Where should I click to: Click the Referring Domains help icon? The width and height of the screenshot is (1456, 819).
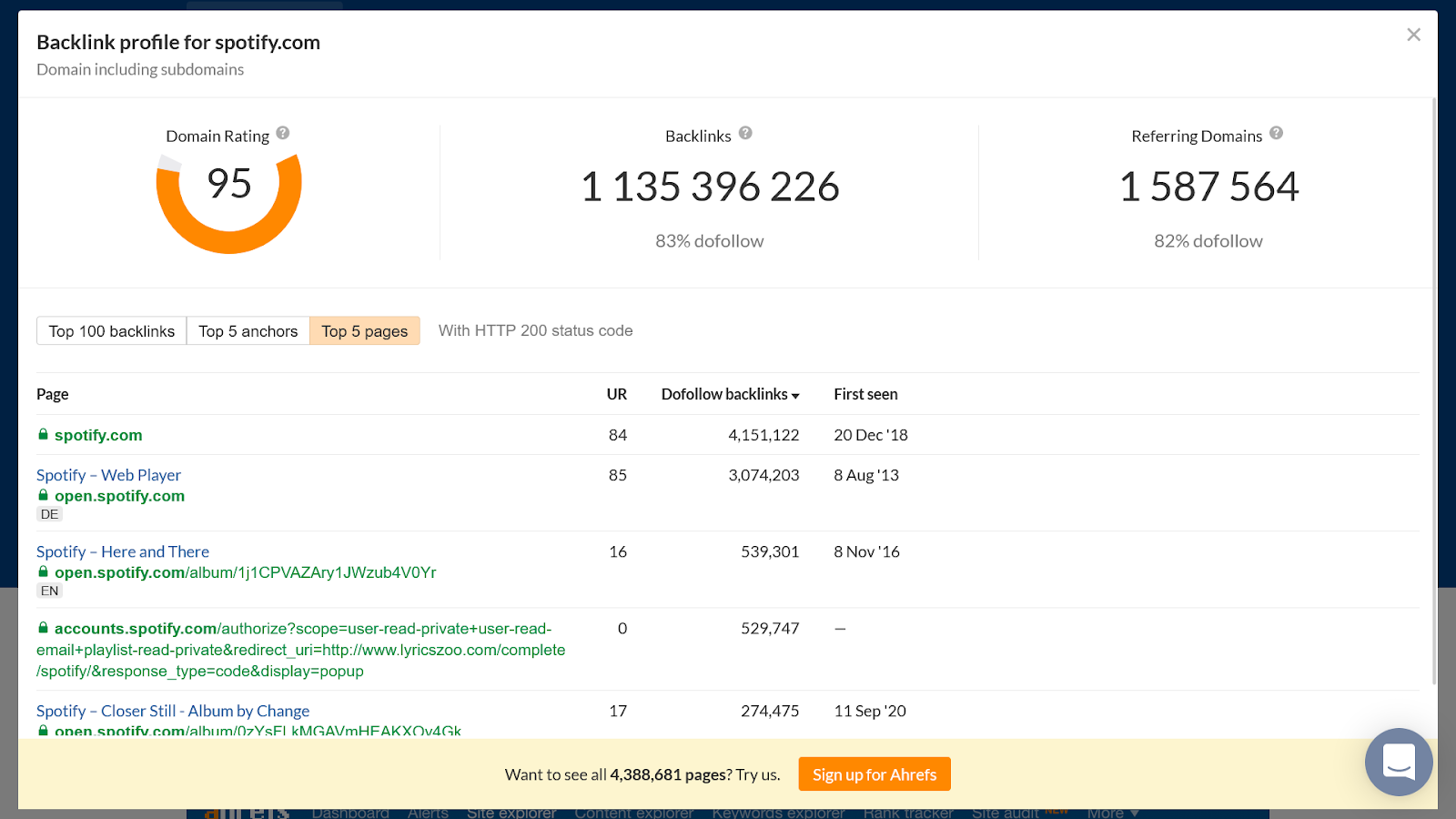coord(1277,133)
